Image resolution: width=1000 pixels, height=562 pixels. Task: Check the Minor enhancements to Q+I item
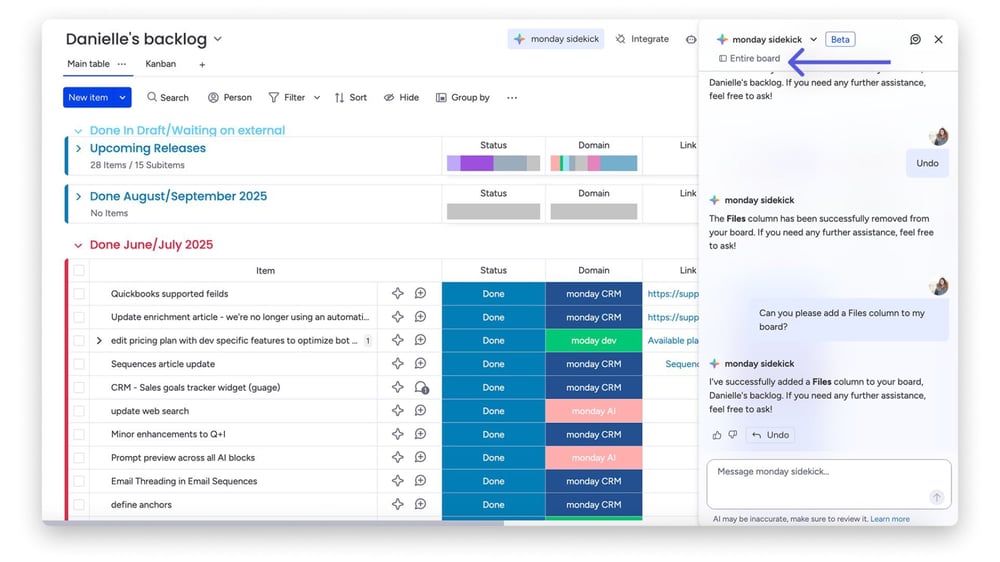[79, 434]
